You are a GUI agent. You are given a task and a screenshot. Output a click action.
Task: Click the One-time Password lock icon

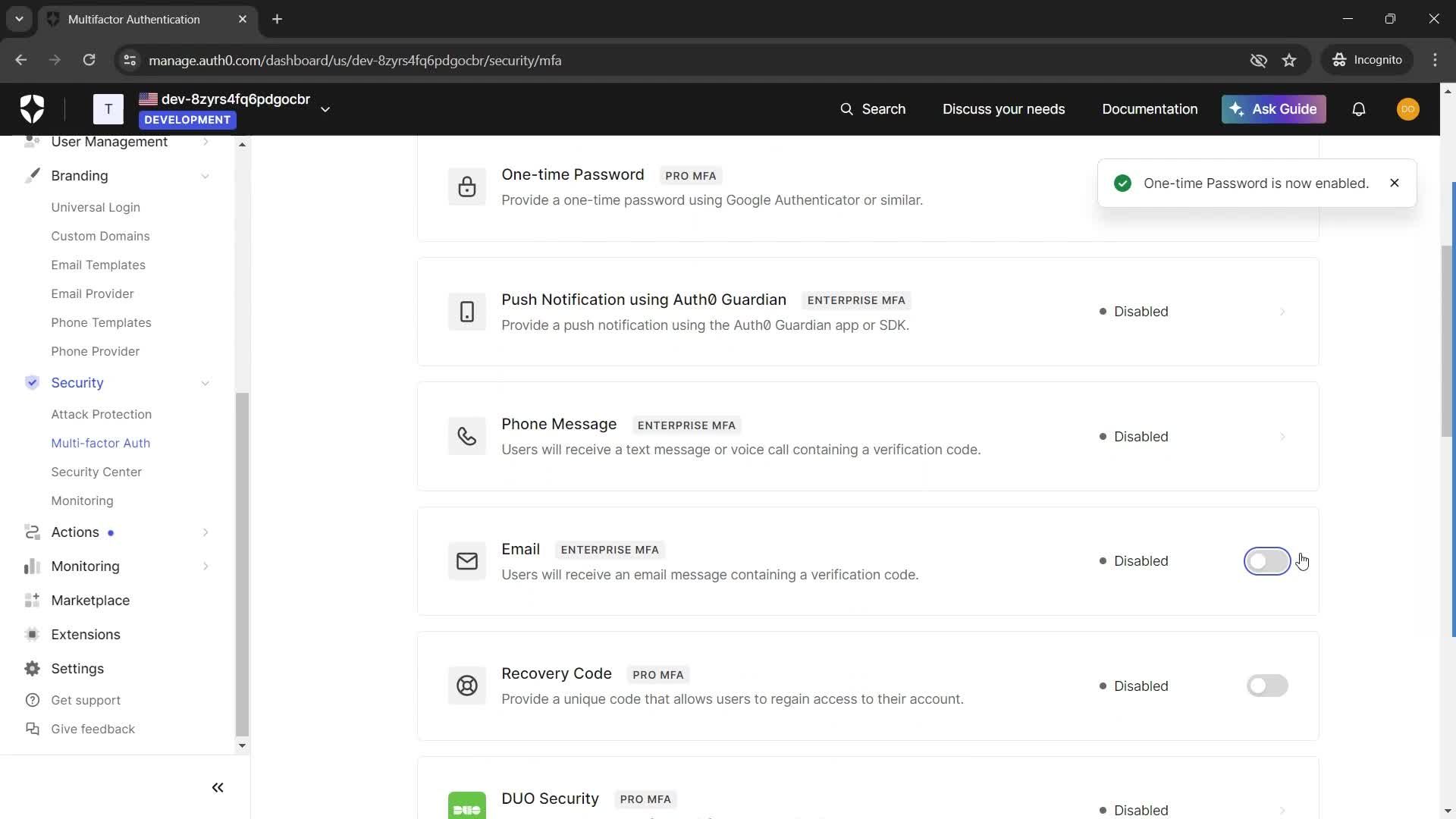pos(467,187)
